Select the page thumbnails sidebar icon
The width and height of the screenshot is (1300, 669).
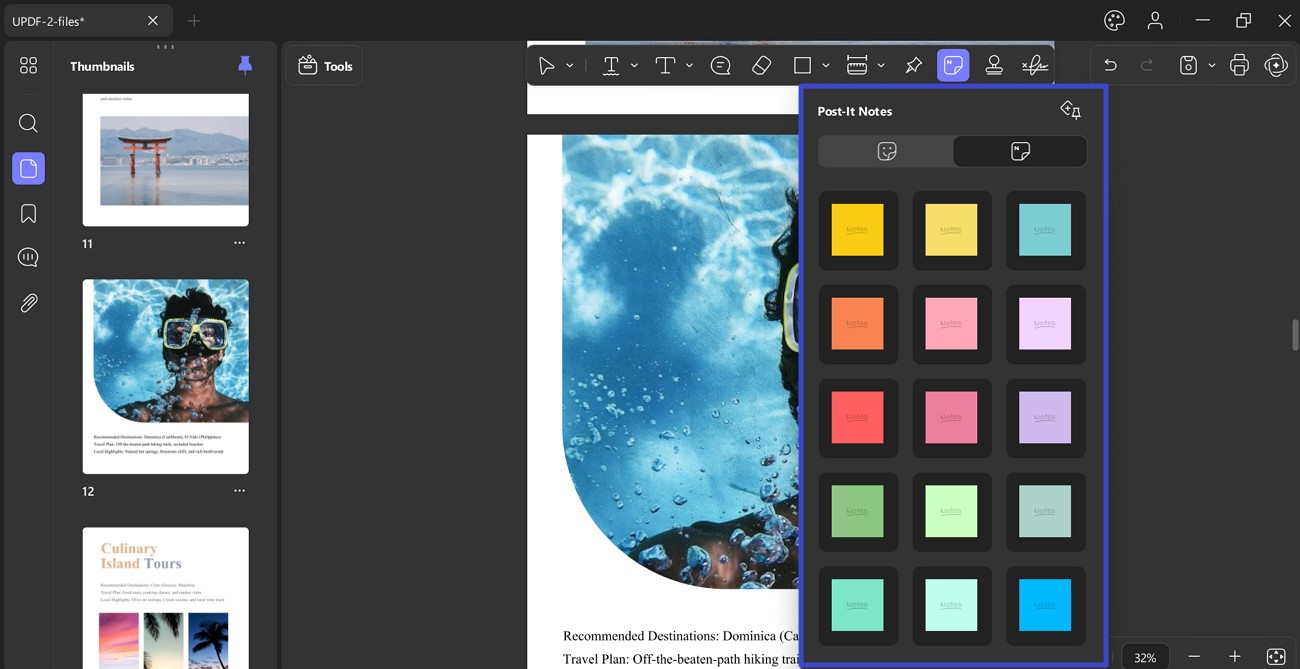point(28,168)
